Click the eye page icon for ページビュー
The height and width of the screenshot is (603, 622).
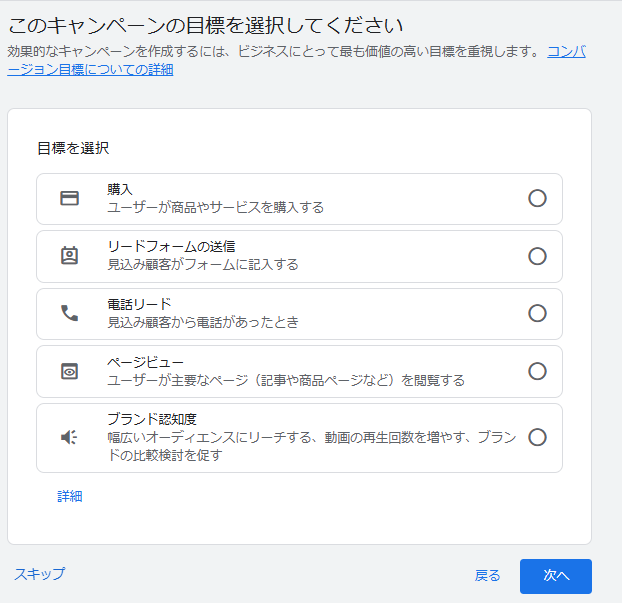pos(69,372)
